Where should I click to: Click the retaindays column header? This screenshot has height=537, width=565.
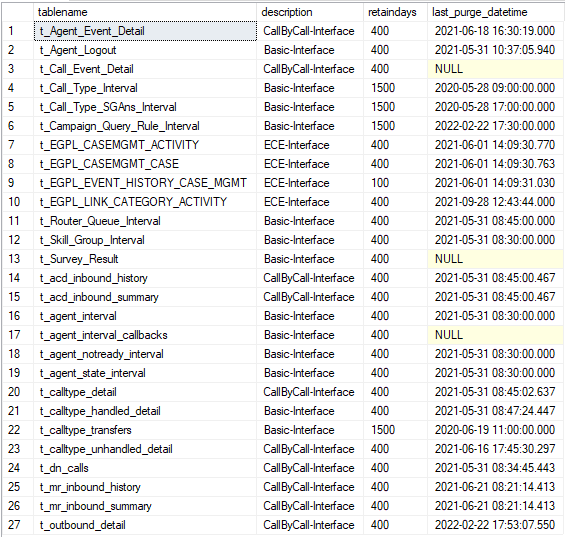pos(395,12)
